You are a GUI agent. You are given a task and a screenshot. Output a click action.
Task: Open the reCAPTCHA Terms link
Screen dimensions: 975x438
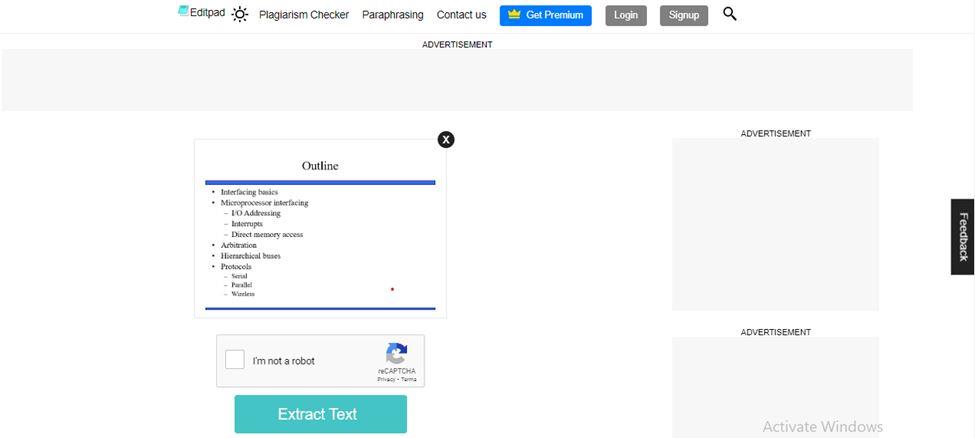coord(409,380)
